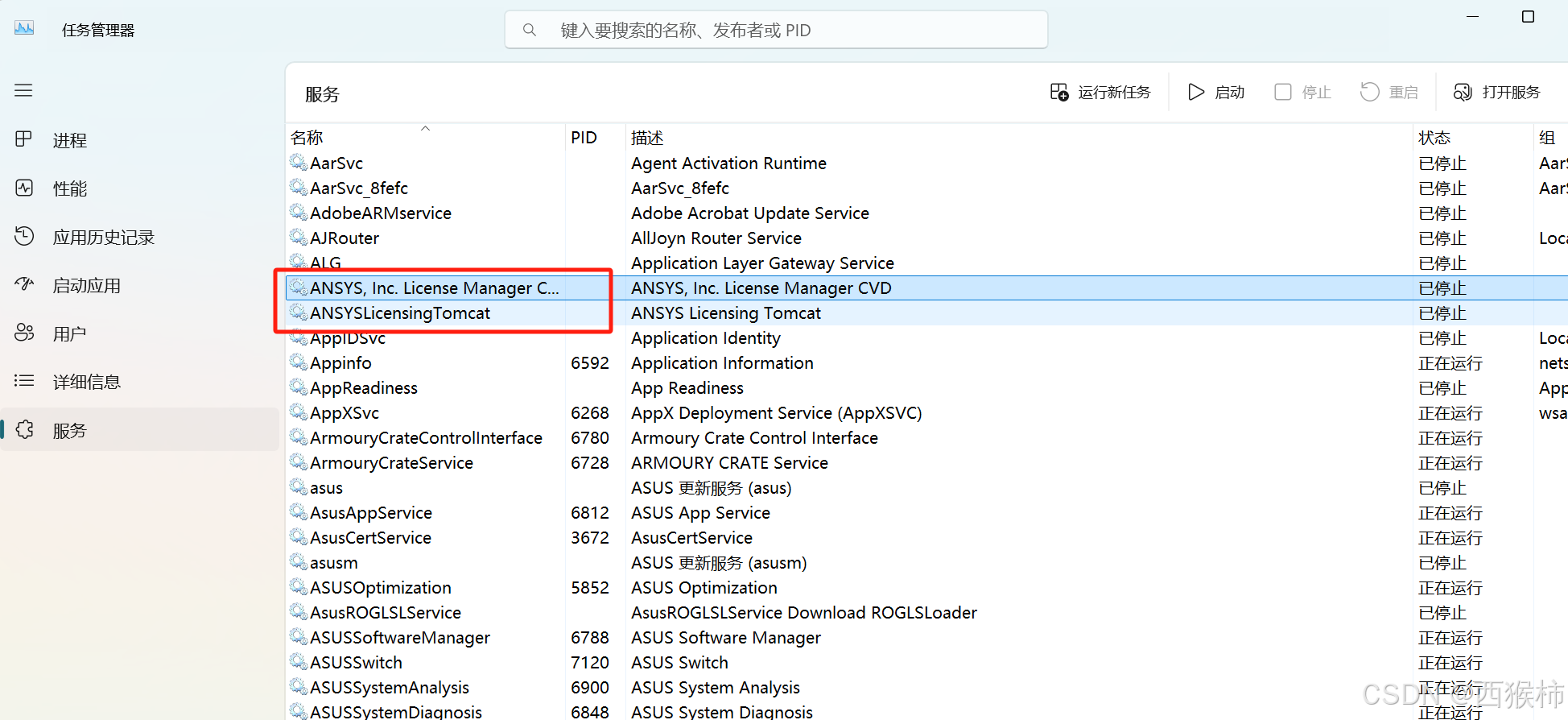The image size is (1568, 720).
Task: Select the ASUSSystemDiagnosis service name
Action: (396, 712)
